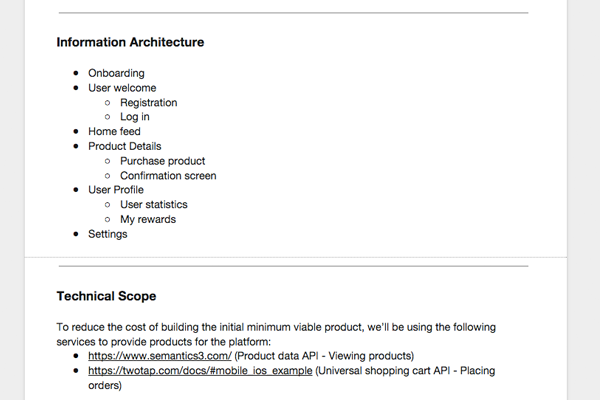This screenshot has height=400, width=600.
Task: Click the Log in sub-item
Action: point(135,117)
